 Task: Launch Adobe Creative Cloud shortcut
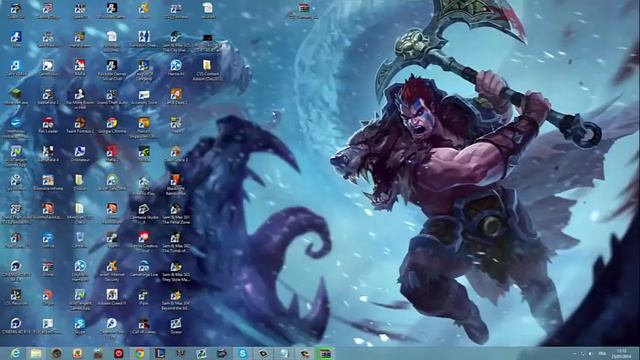tap(143, 242)
